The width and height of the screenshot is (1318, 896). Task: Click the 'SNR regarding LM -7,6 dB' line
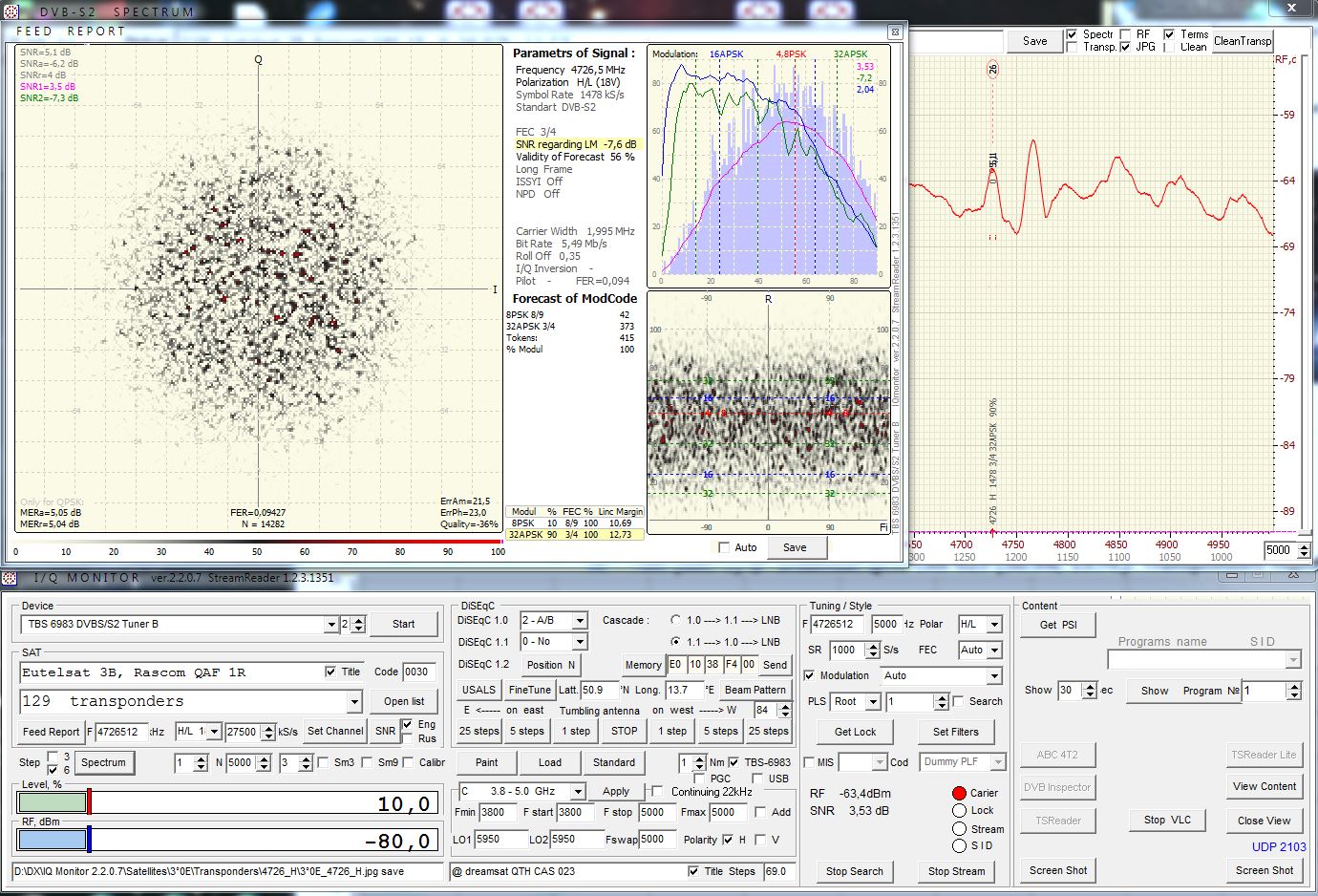tap(577, 144)
